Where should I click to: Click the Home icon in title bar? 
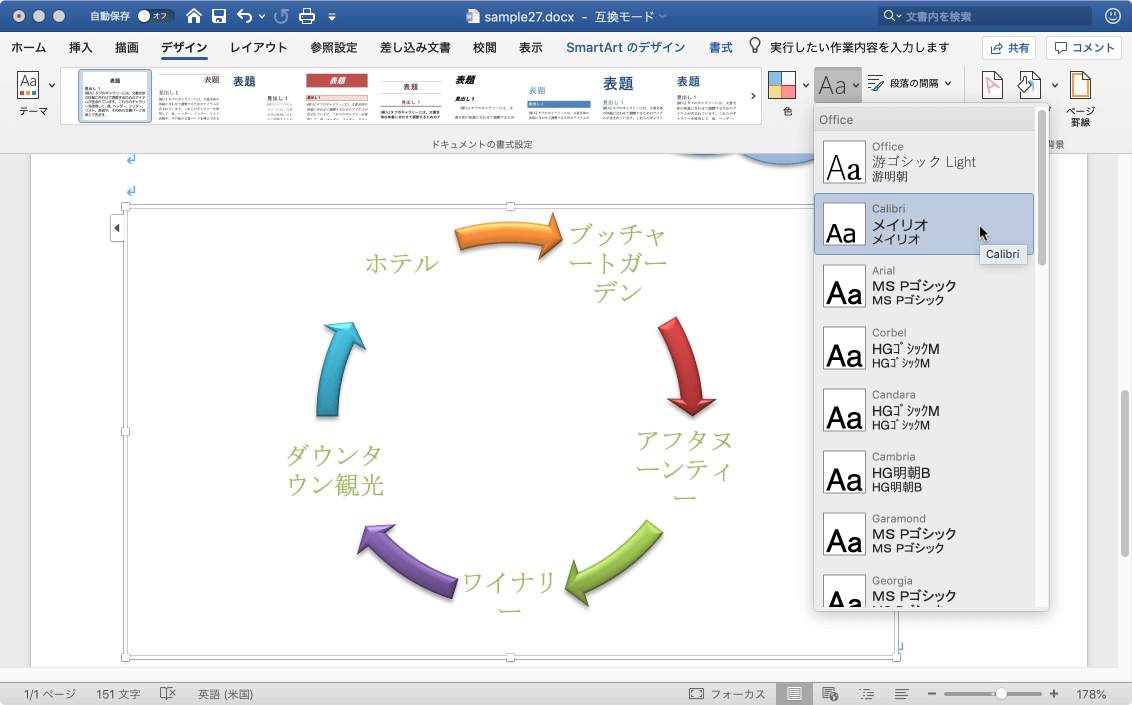click(193, 16)
